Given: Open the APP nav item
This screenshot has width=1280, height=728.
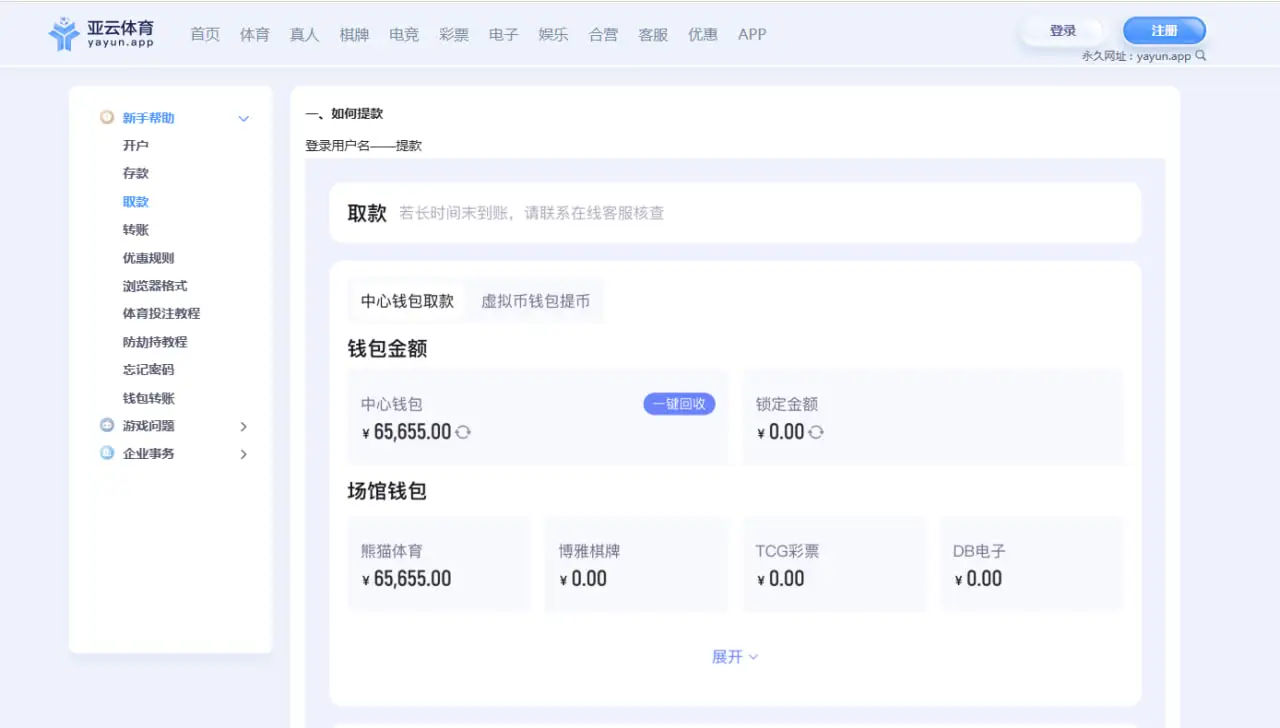Looking at the screenshot, I should [752, 34].
